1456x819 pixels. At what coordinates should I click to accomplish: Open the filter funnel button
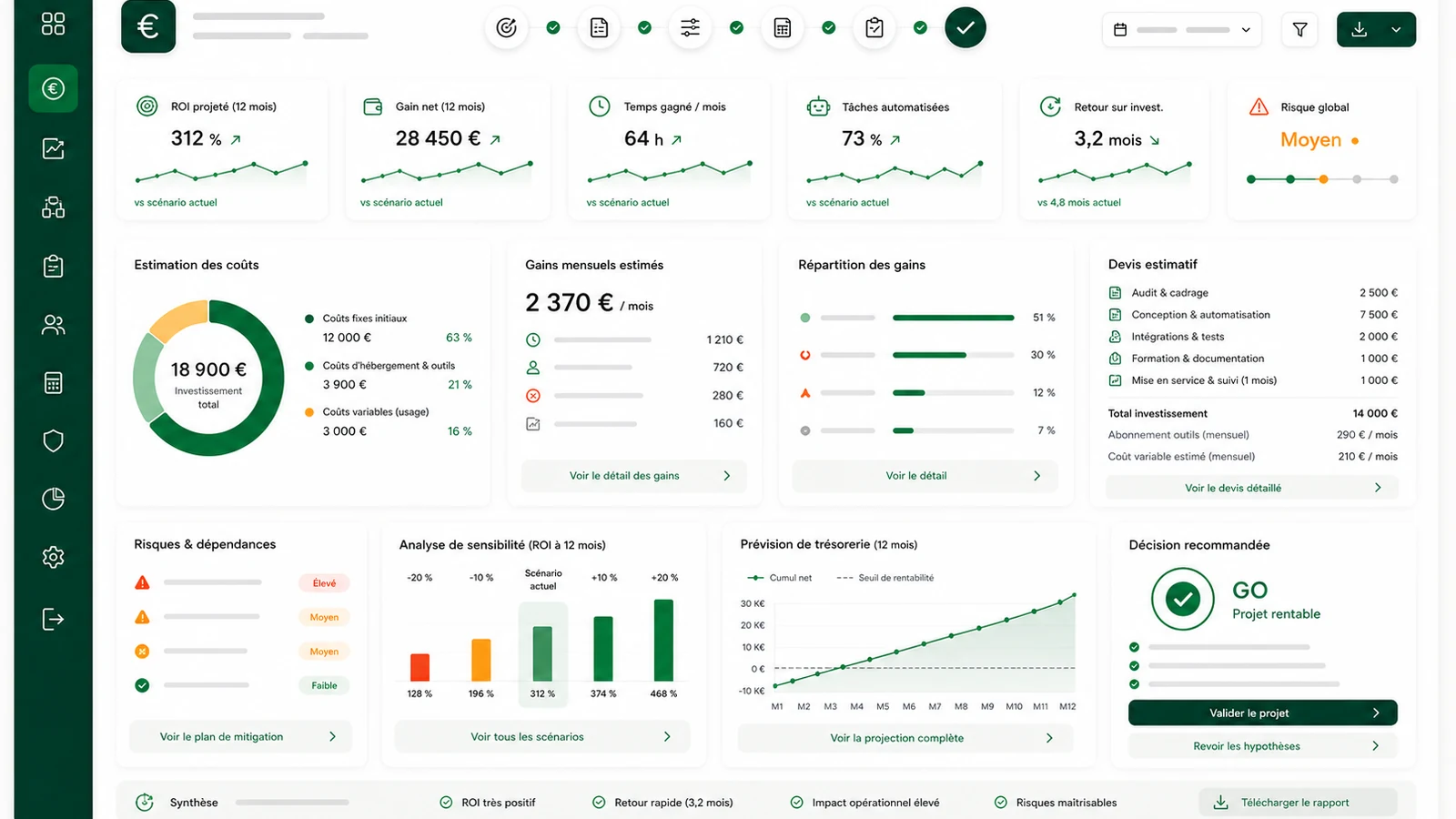coord(1299,30)
